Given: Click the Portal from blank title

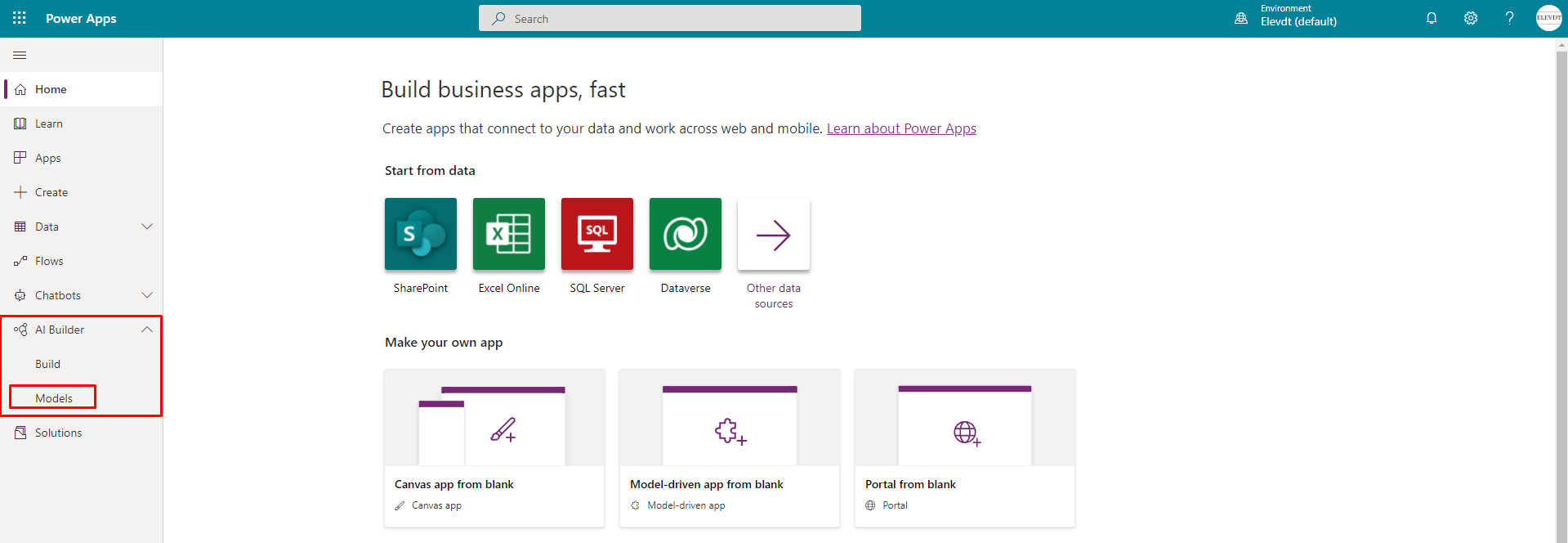Looking at the screenshot, I should [x=910, y=484].
